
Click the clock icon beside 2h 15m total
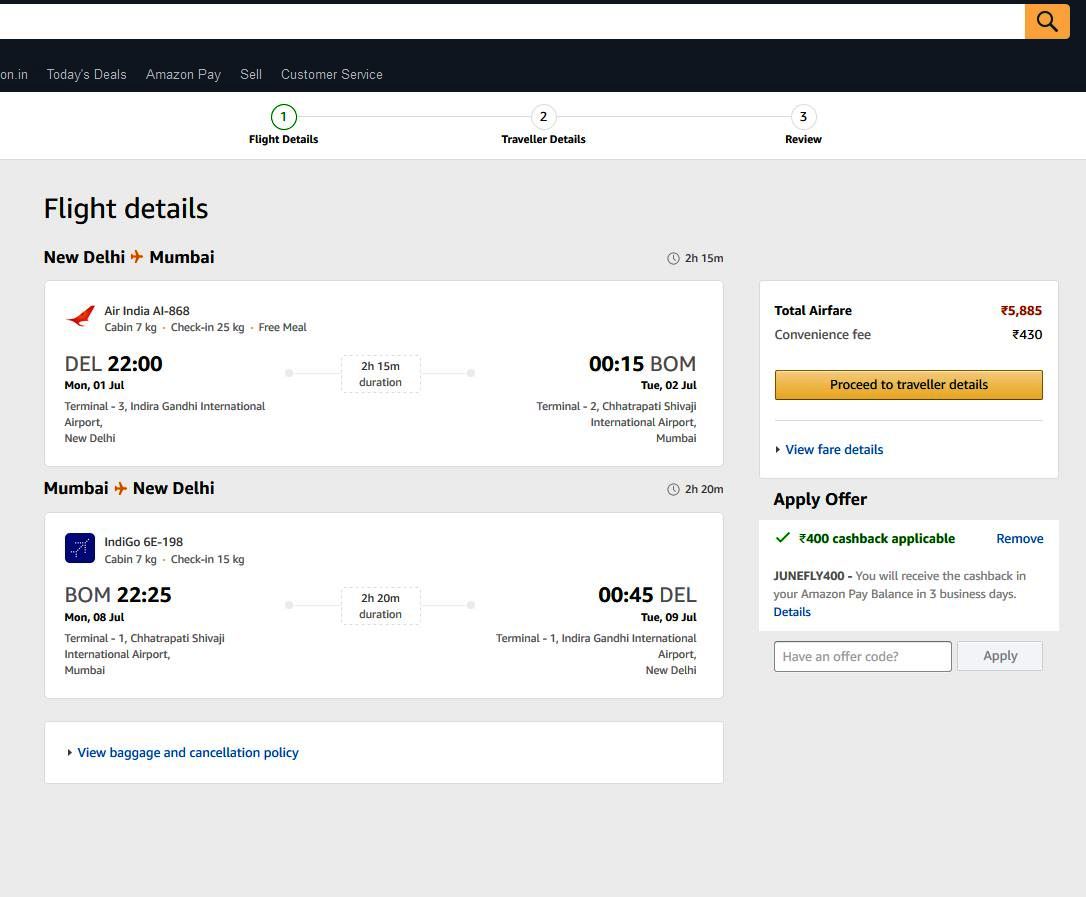pos(673,258)
